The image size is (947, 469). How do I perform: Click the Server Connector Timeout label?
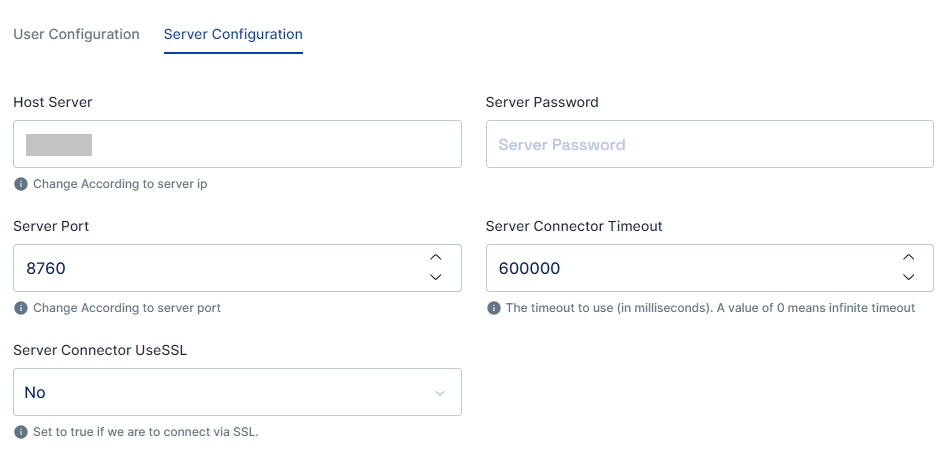[x=574, y=226]
